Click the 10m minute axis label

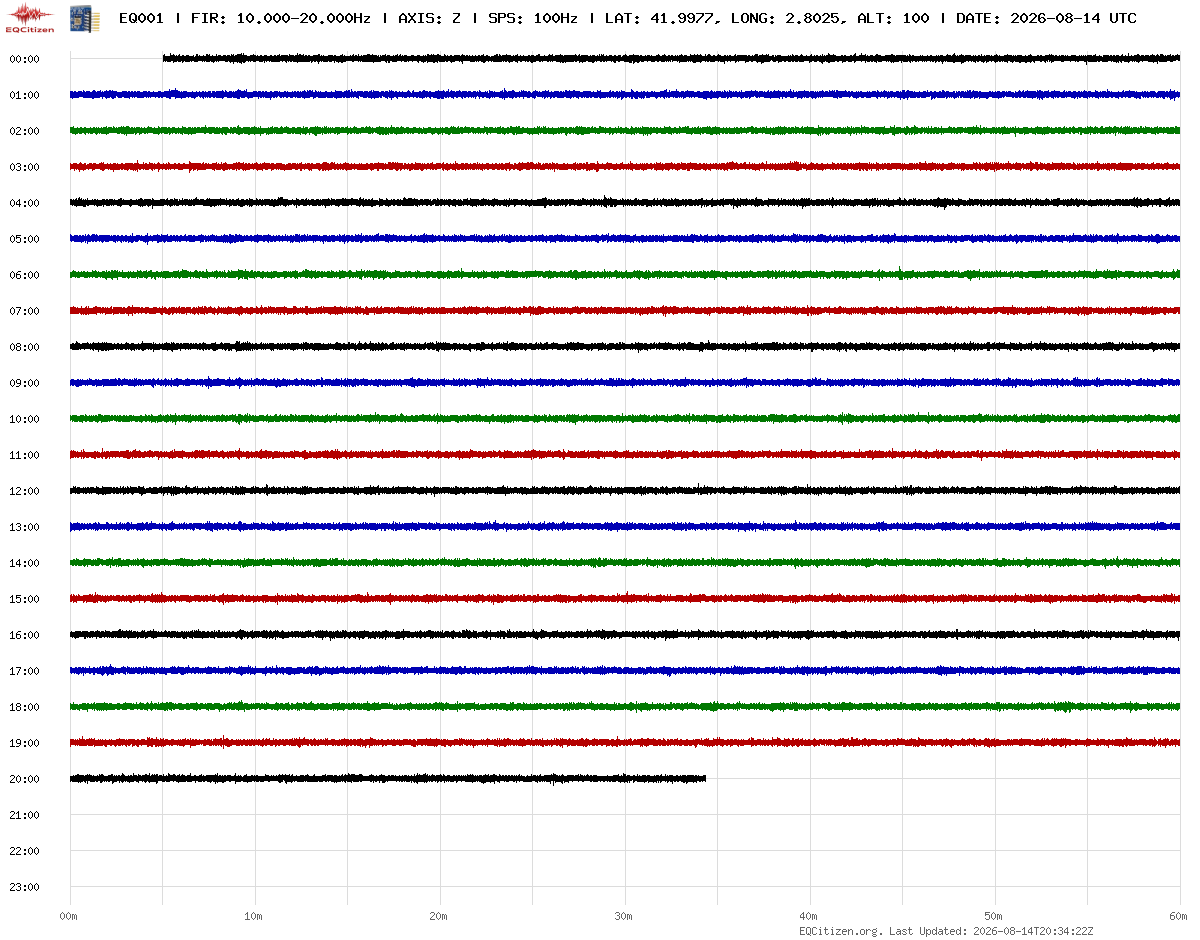(253, 916)
